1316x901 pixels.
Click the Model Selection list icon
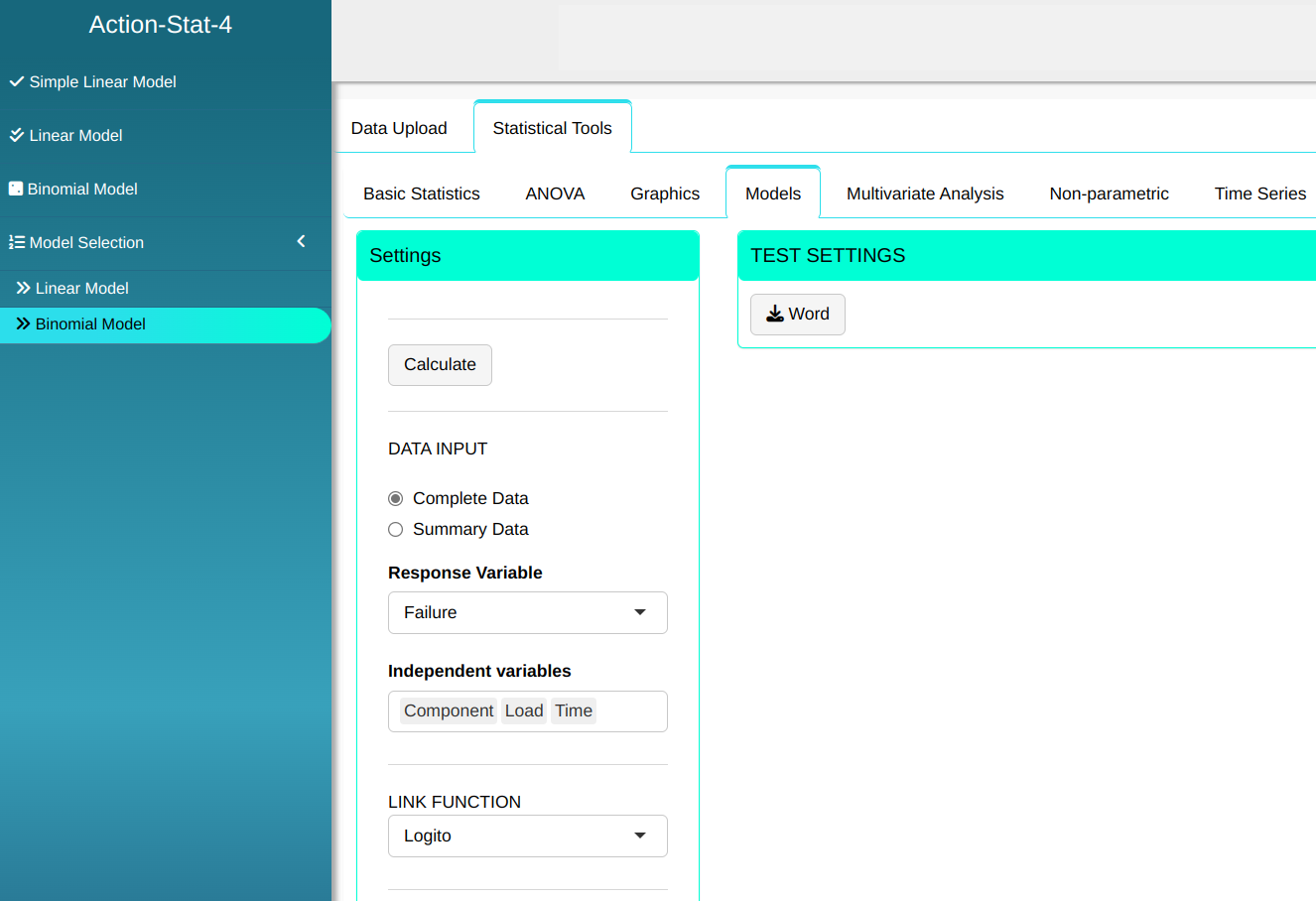tap(17, 243)
